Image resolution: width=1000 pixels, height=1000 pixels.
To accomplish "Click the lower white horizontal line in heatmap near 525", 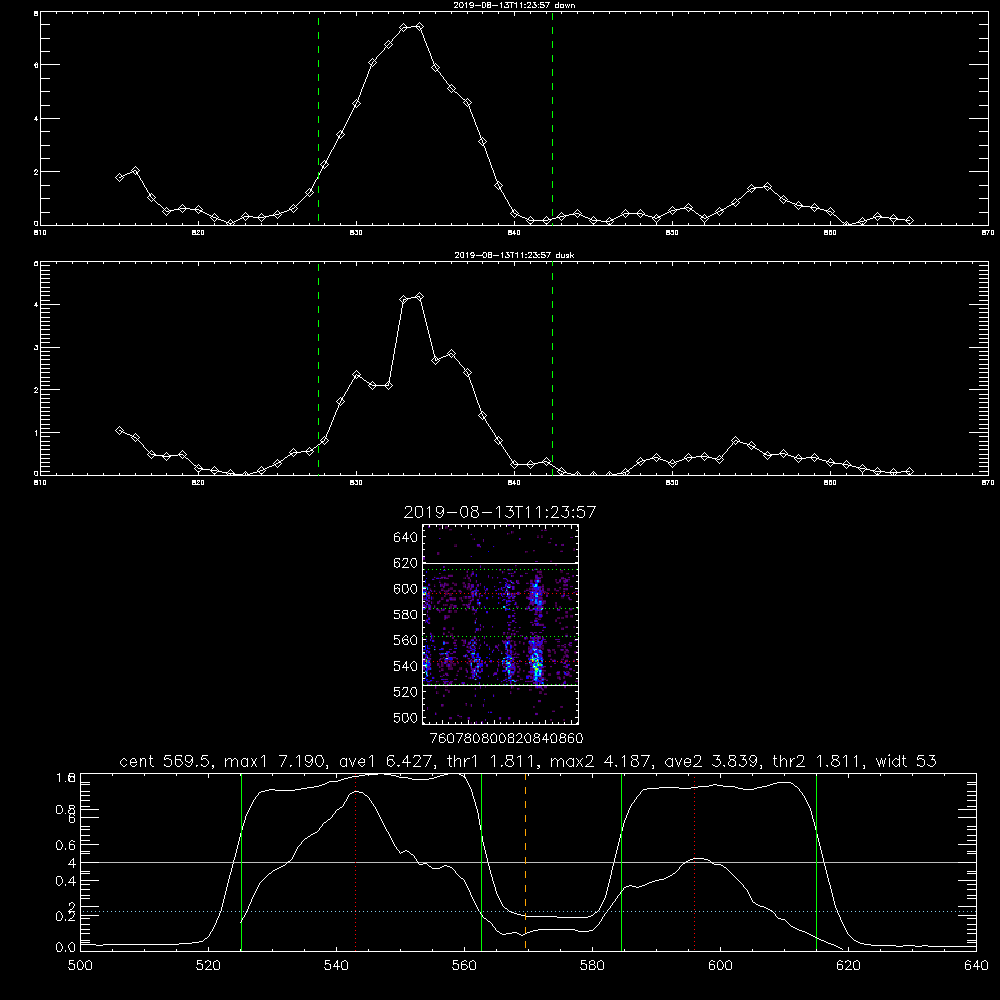I will coord(501,686).
